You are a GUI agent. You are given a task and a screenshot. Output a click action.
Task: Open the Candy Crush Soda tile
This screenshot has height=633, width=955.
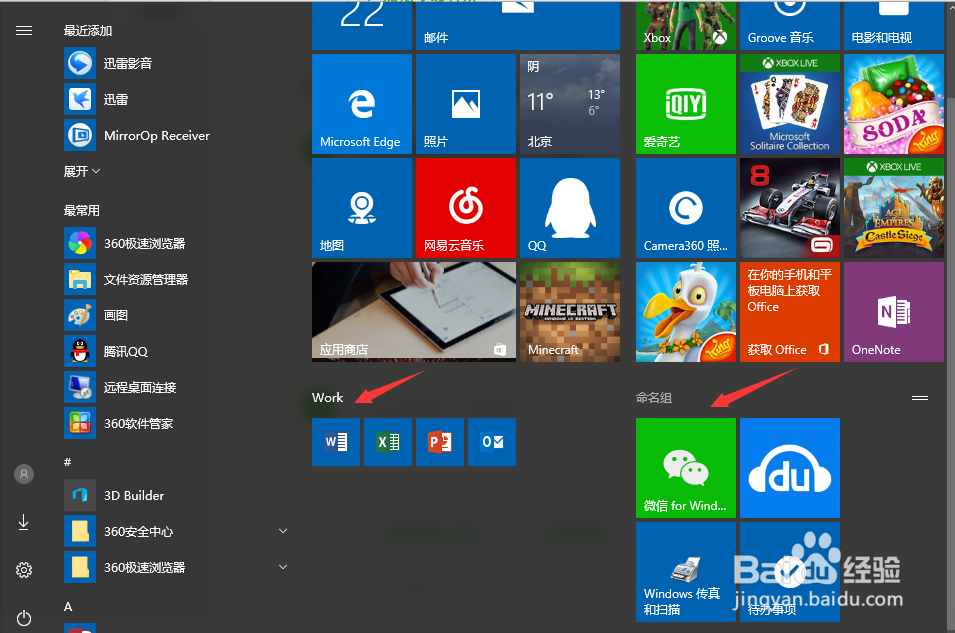click(894, 104)
